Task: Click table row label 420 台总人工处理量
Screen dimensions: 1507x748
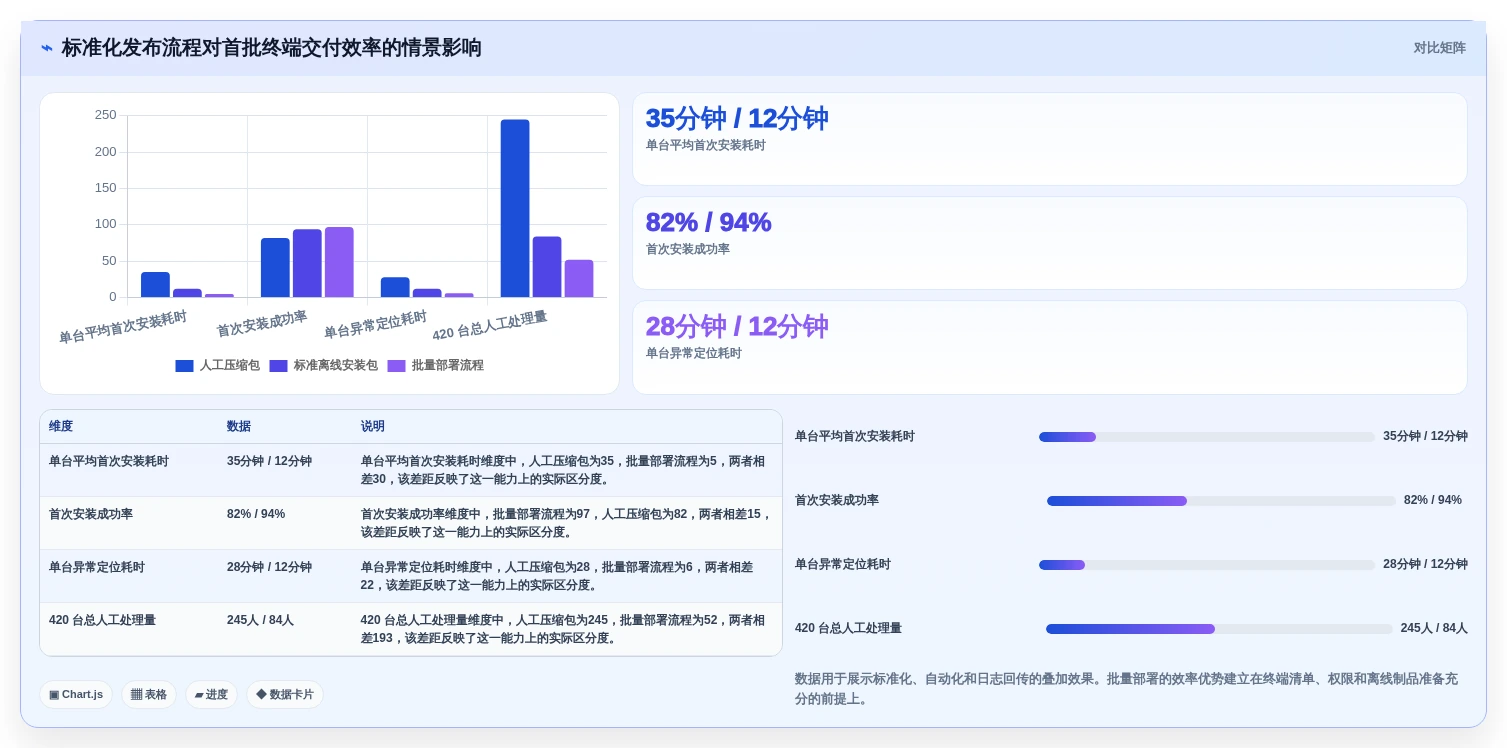Action: [x=102, y=620]
